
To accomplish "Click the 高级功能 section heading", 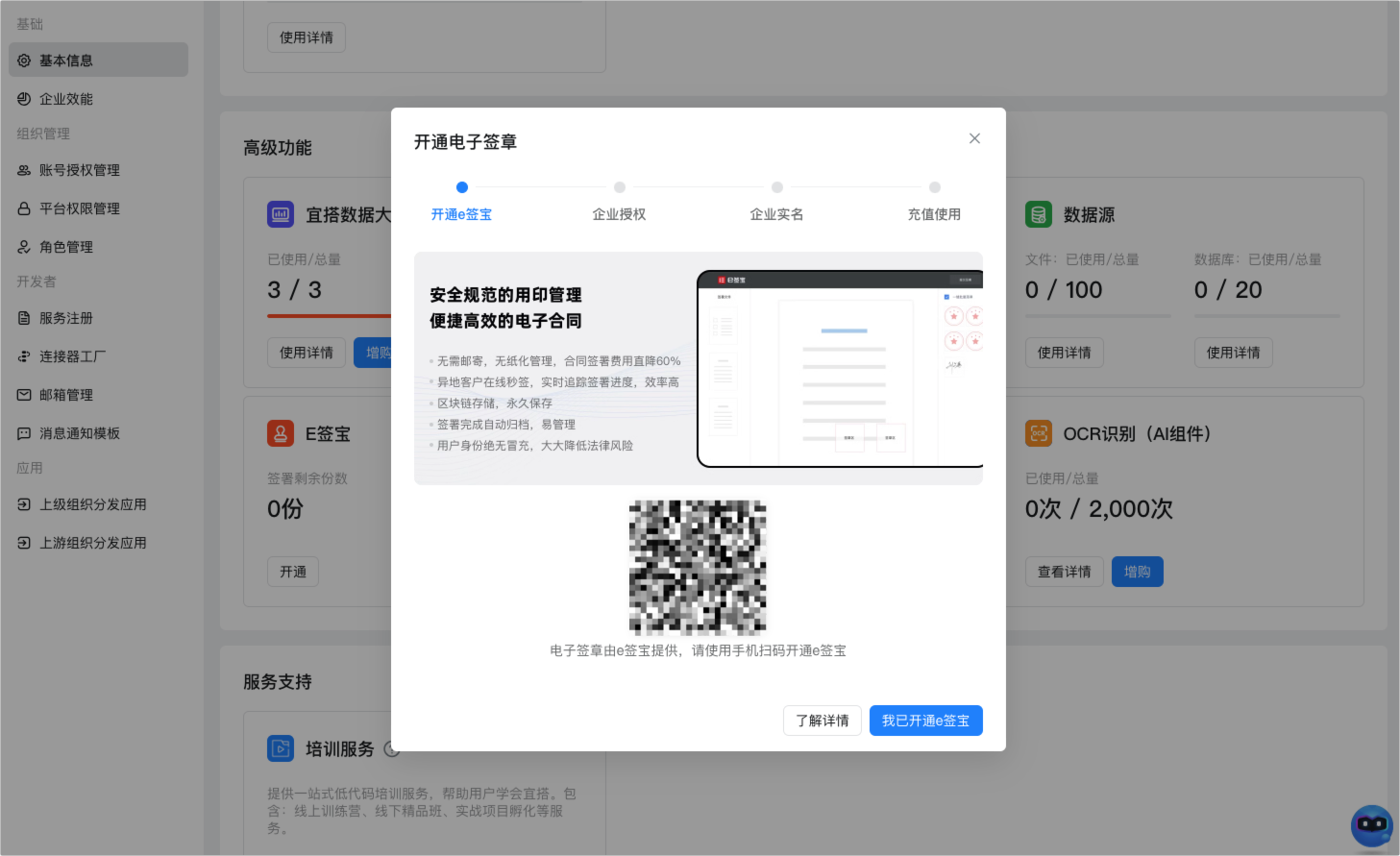I will point(278,148).
